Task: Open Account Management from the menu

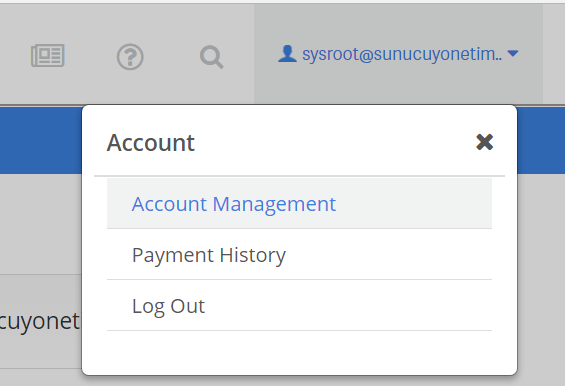Action: point(234,204)
